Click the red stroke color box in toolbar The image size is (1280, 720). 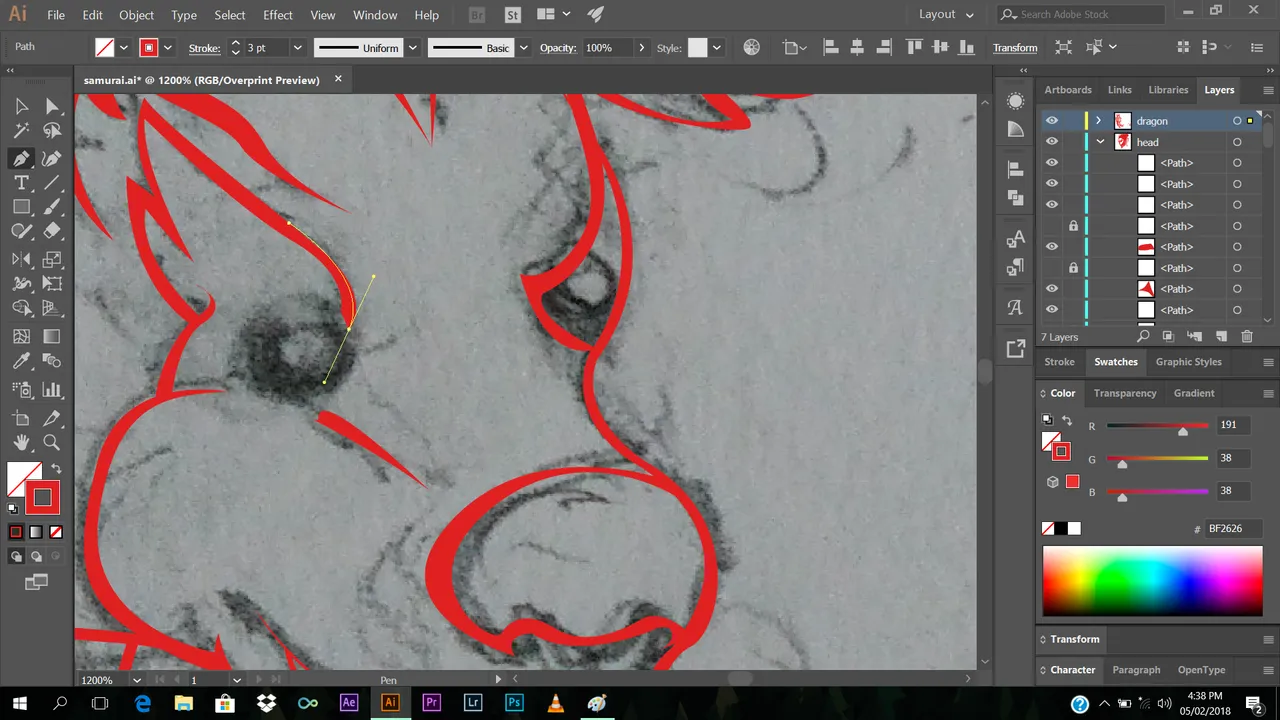click(x=42, y=497)
